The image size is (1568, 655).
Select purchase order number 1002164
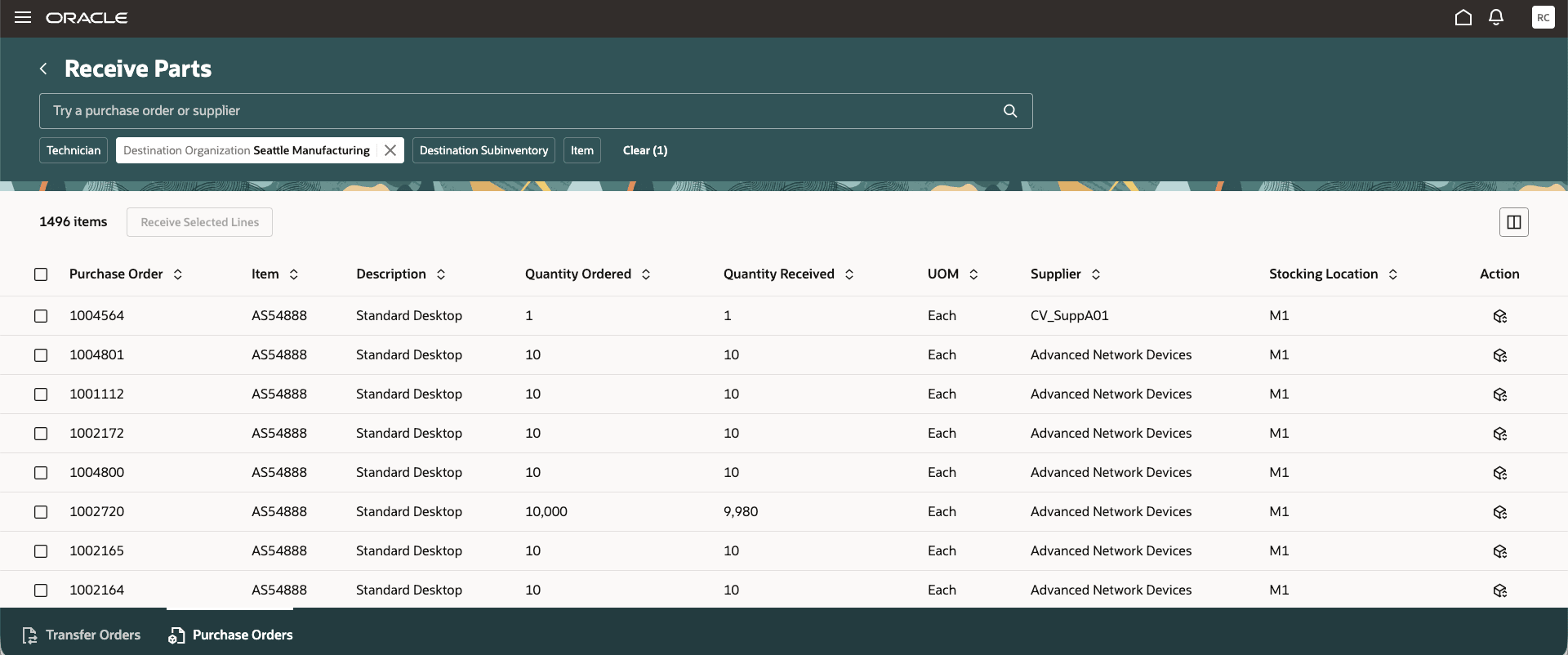tap(97, 590)
